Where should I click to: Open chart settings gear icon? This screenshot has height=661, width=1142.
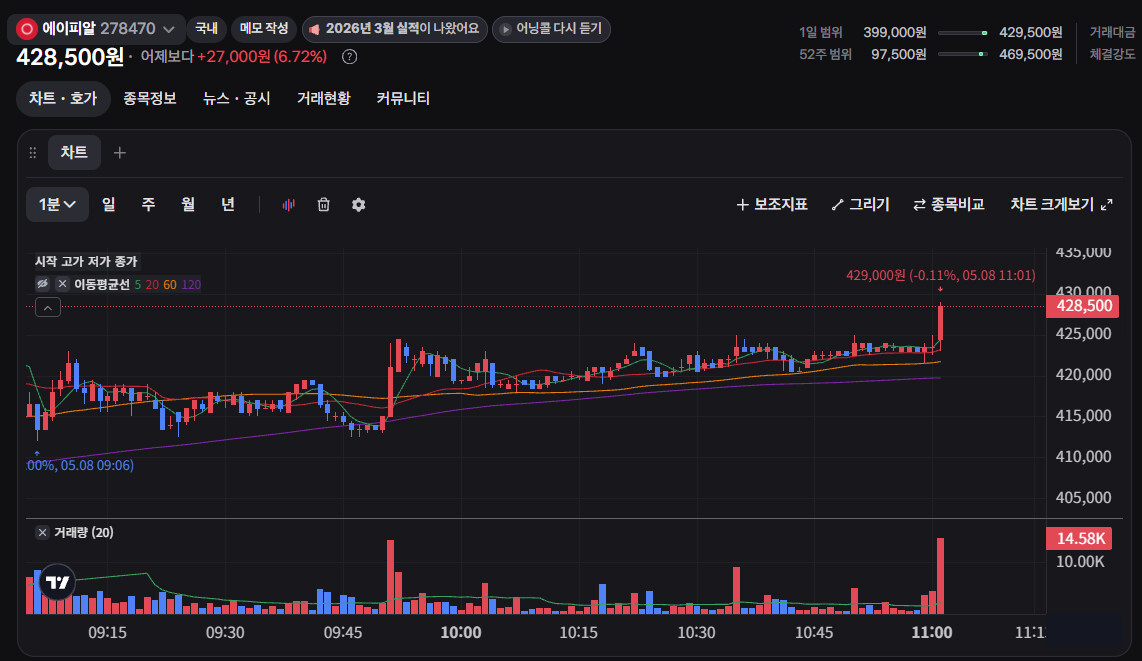358,205
